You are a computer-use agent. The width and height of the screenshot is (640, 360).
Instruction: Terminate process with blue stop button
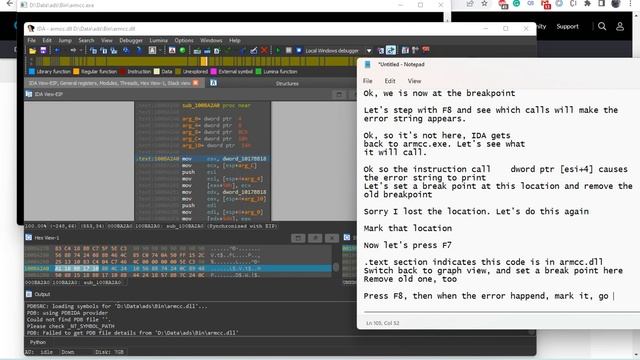tap(299, 51)
